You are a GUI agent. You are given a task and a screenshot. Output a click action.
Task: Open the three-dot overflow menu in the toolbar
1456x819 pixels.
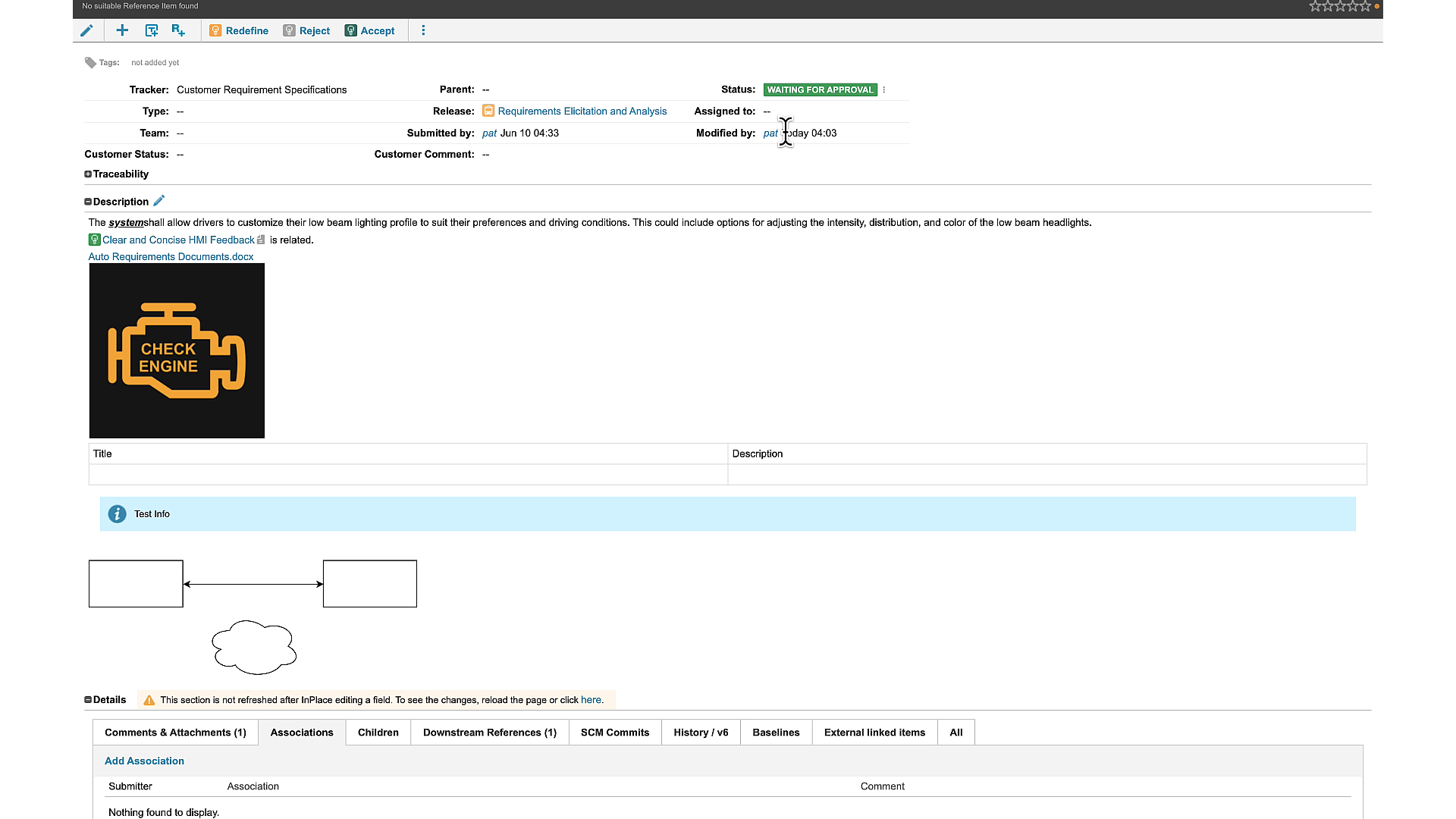(423, 30)
